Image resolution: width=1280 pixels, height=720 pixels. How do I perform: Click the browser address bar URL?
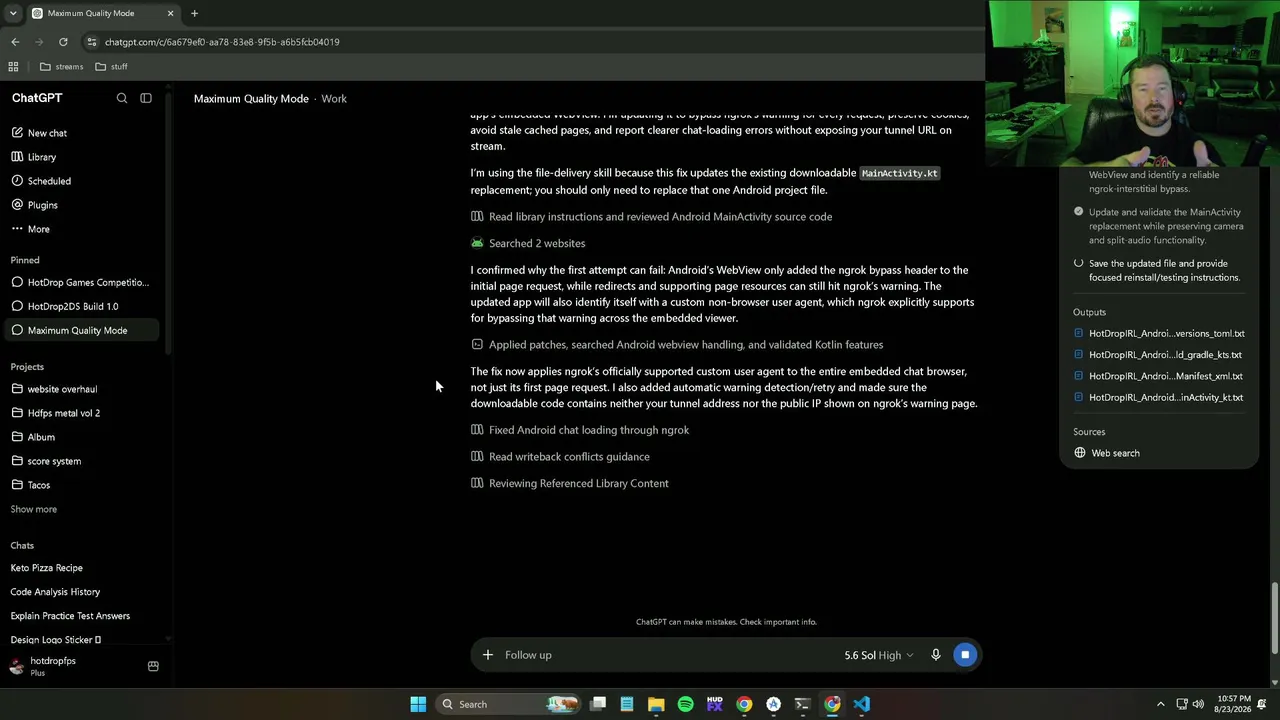[222, 42]
